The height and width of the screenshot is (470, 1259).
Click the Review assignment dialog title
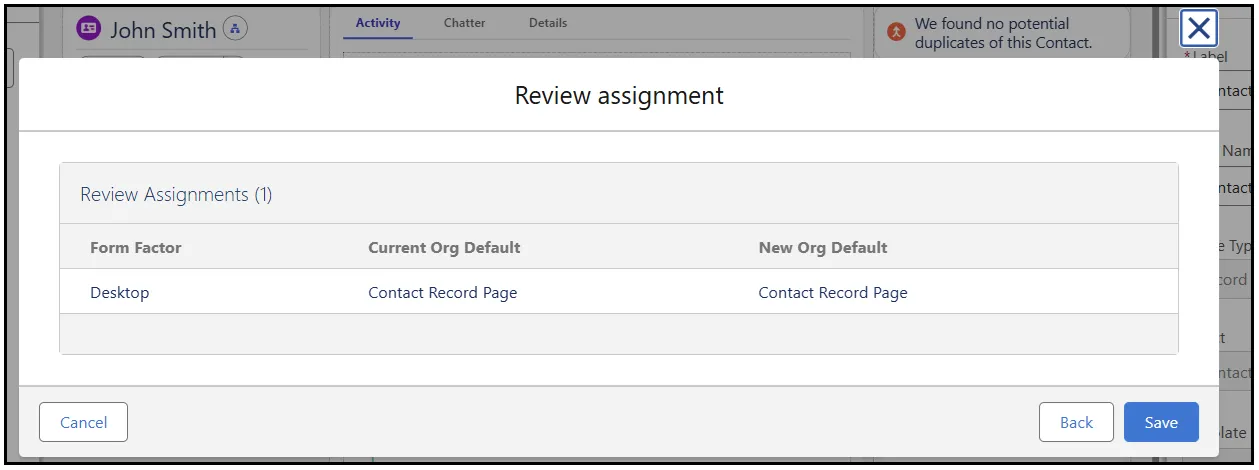pyautogui.click(x=619, y=96)
